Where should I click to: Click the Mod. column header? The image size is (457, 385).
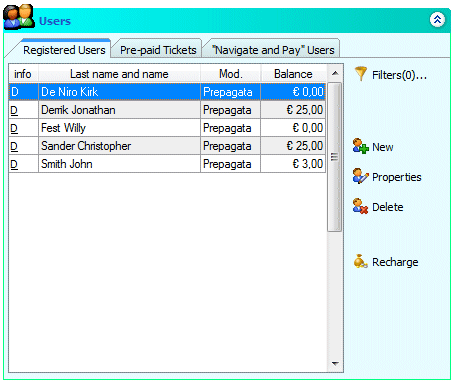click(230, 74)
